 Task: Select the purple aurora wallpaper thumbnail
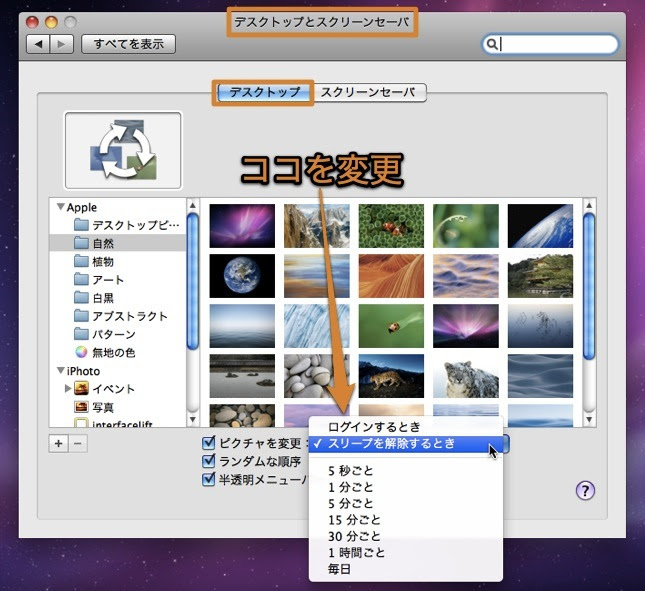(242, 226)
